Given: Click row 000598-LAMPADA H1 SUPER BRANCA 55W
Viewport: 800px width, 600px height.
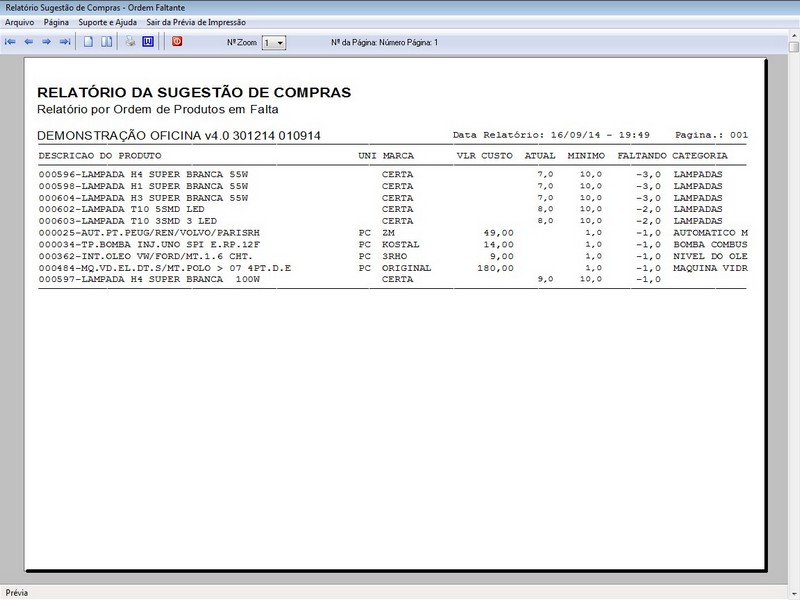Looking at the screenshot, I should coord(392,186).
